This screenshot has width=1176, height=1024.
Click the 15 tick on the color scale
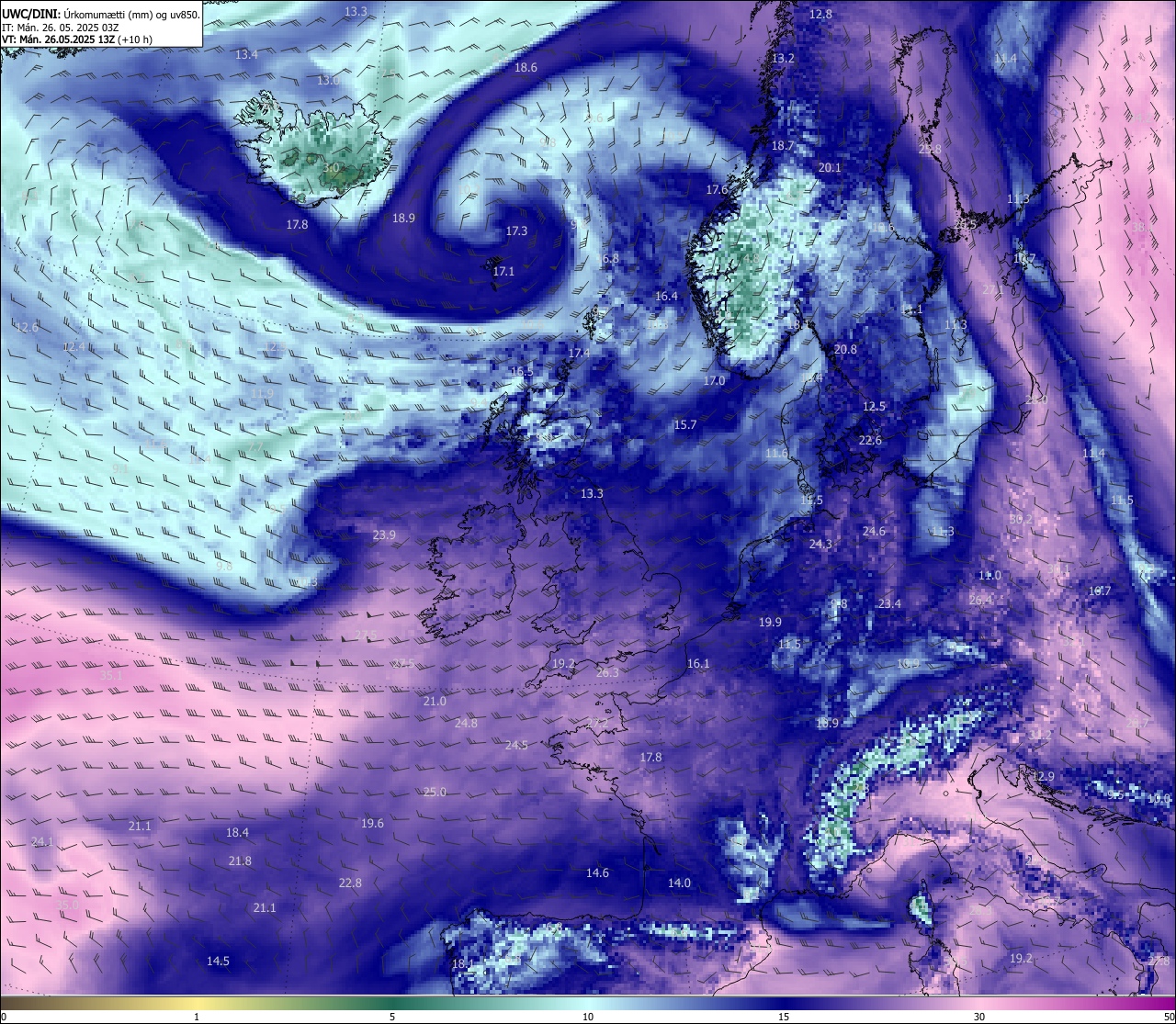pos(784,1017)
